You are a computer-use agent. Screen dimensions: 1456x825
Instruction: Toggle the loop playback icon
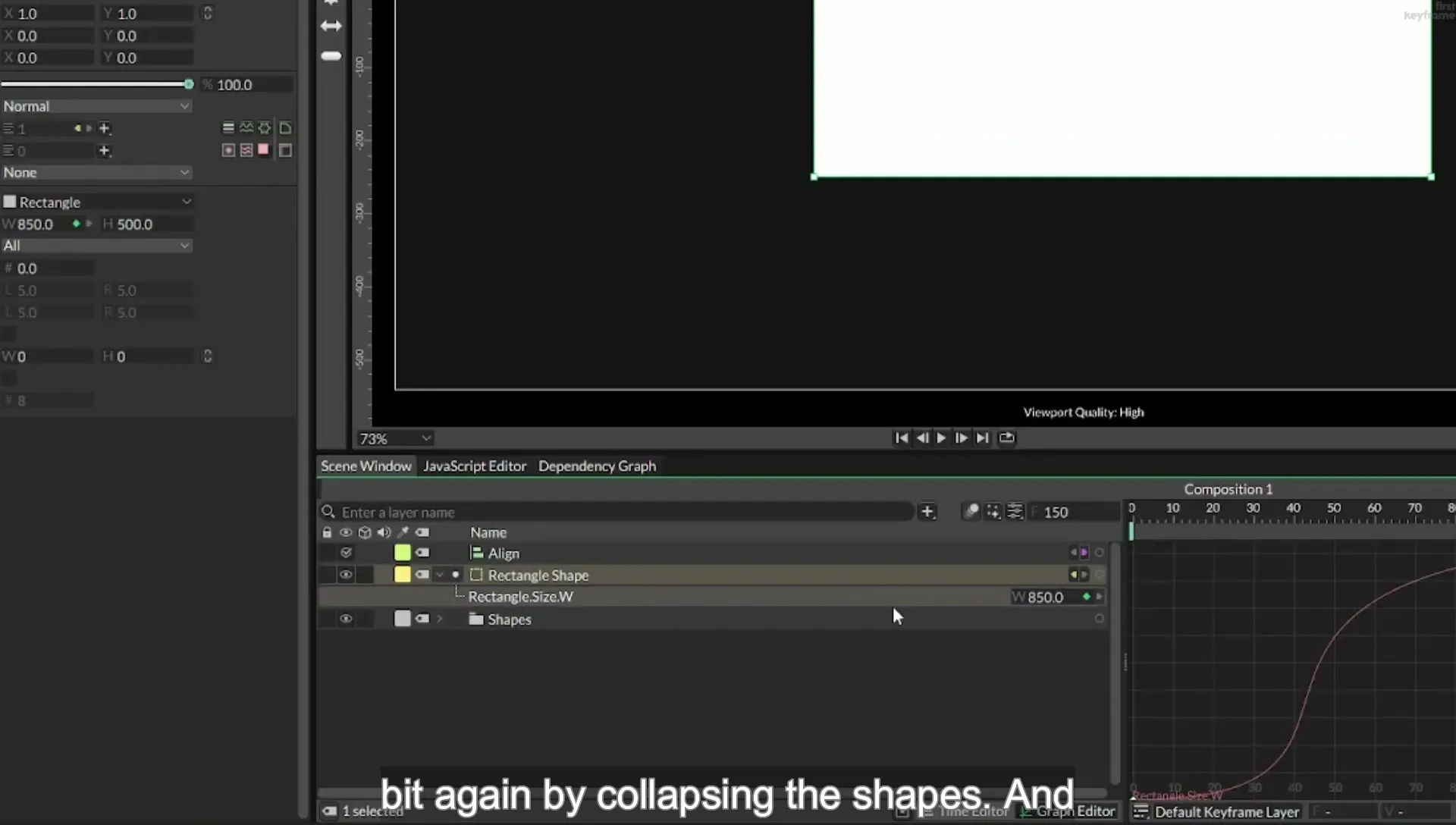click(1006, 438)
